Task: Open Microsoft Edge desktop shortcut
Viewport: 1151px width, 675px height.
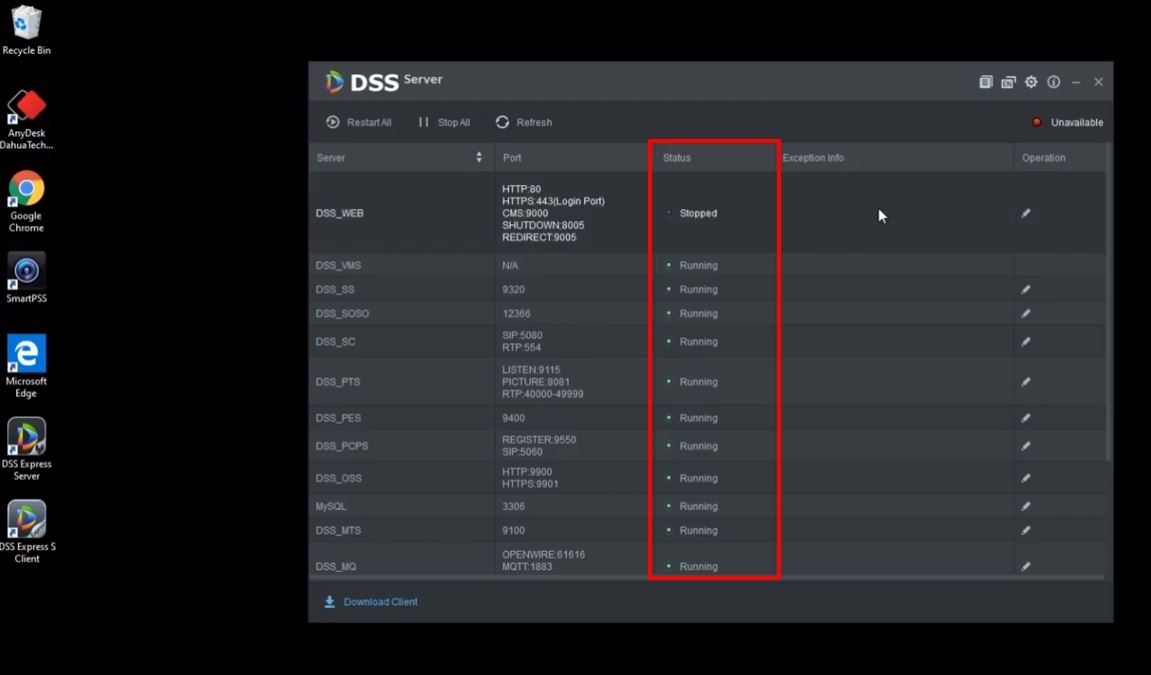Action: click(x=26, y=366)
